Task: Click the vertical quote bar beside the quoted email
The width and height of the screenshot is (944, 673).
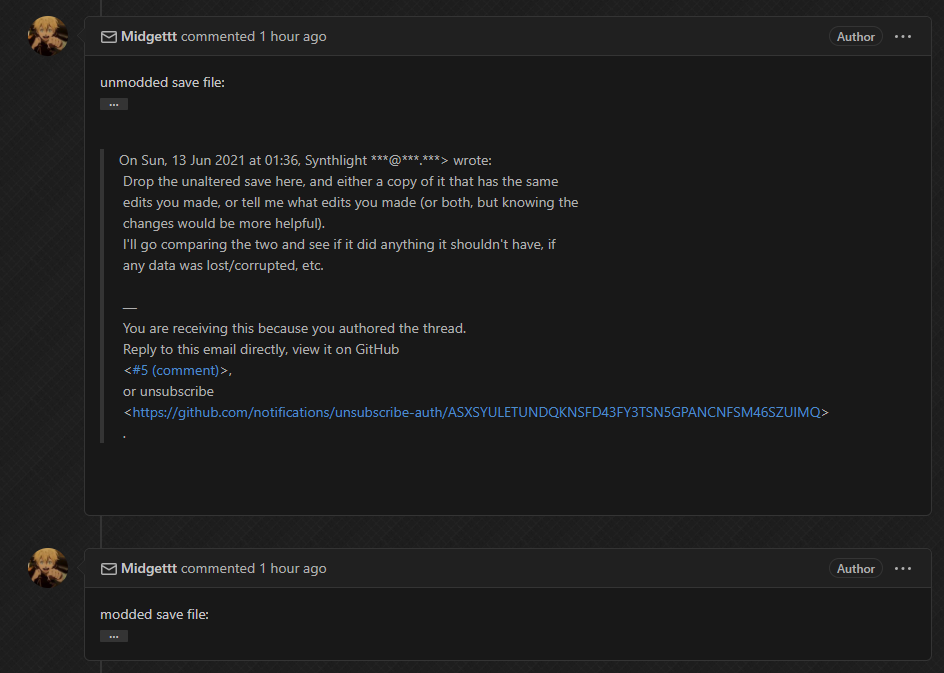Action: pyautogui.click(x=103, y=290)
